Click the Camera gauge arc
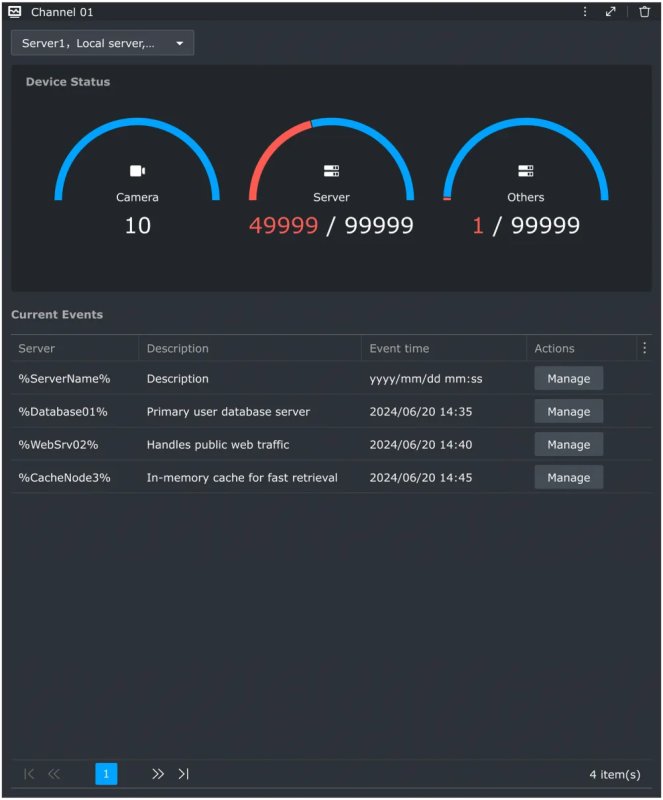 click(137, 122)
